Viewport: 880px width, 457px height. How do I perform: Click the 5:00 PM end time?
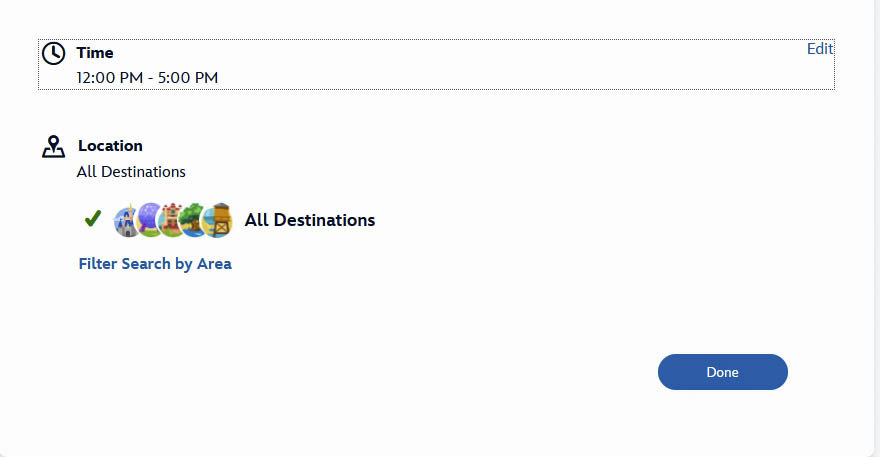[x=188, y=77]
